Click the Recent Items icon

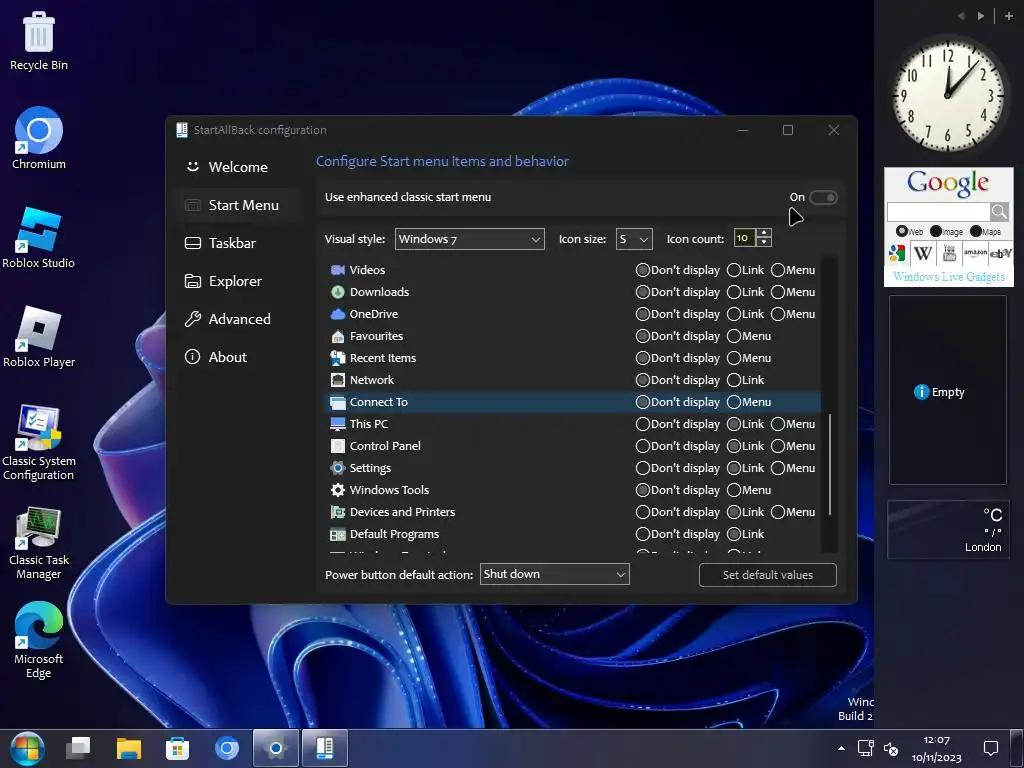(x=338, y=358)
